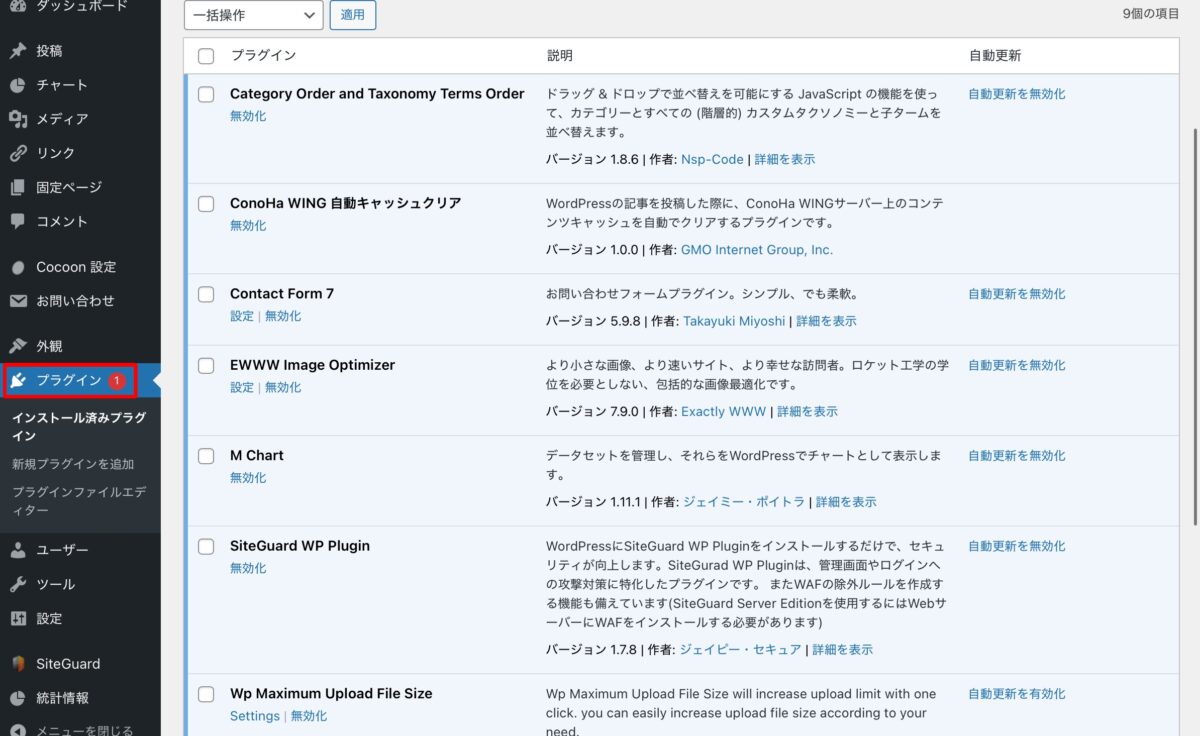Click 無効化 under Contact Form 7
Viewport: 1200px width, 736px height.
[283, 316]
